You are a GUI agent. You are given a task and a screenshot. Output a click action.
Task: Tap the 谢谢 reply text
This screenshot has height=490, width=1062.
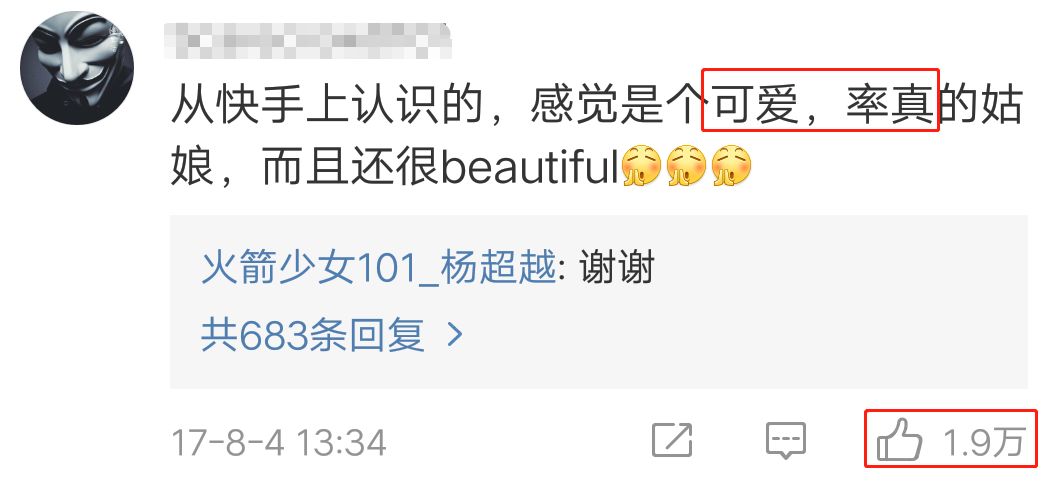616,267
